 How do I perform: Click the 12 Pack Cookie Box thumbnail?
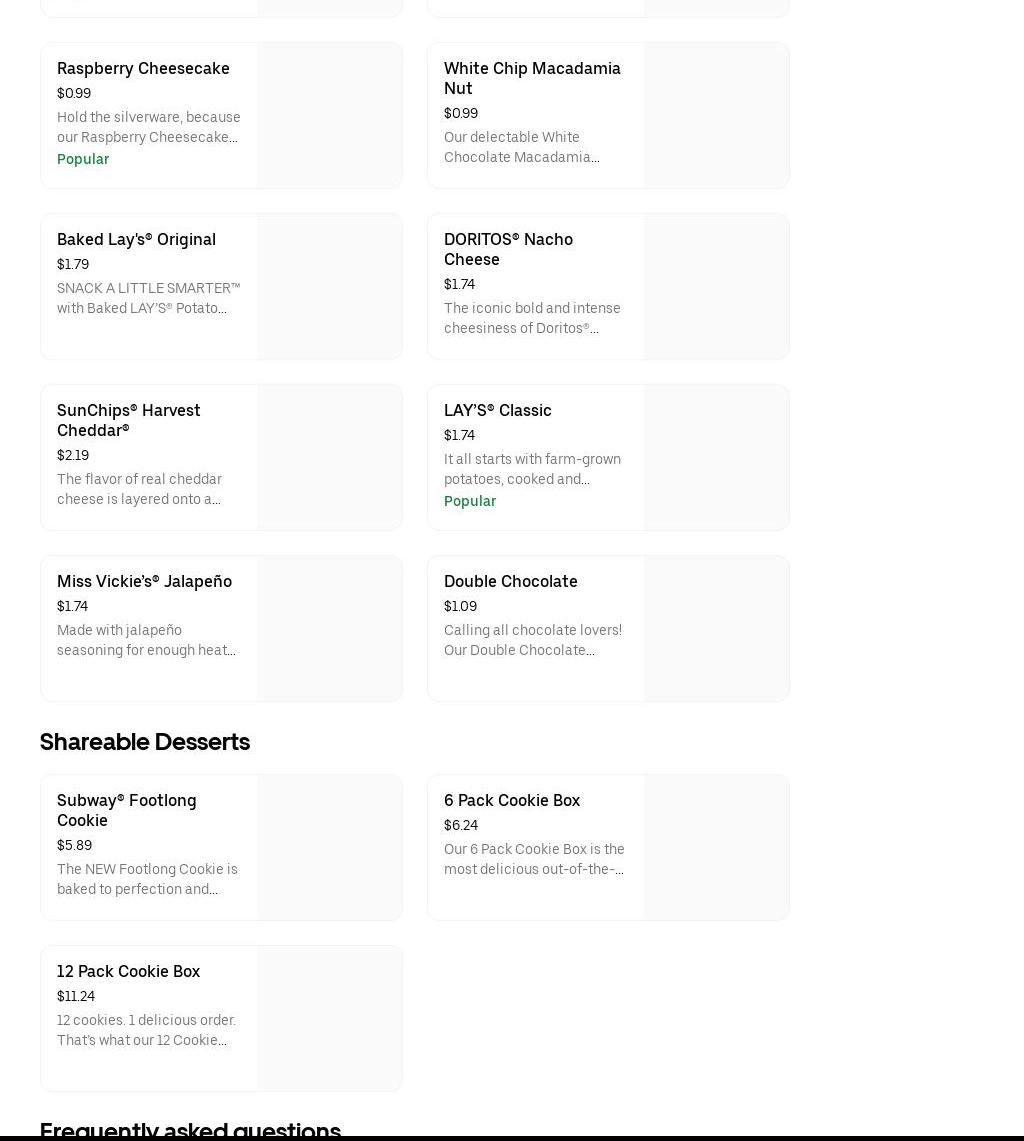coord(329,1018)
